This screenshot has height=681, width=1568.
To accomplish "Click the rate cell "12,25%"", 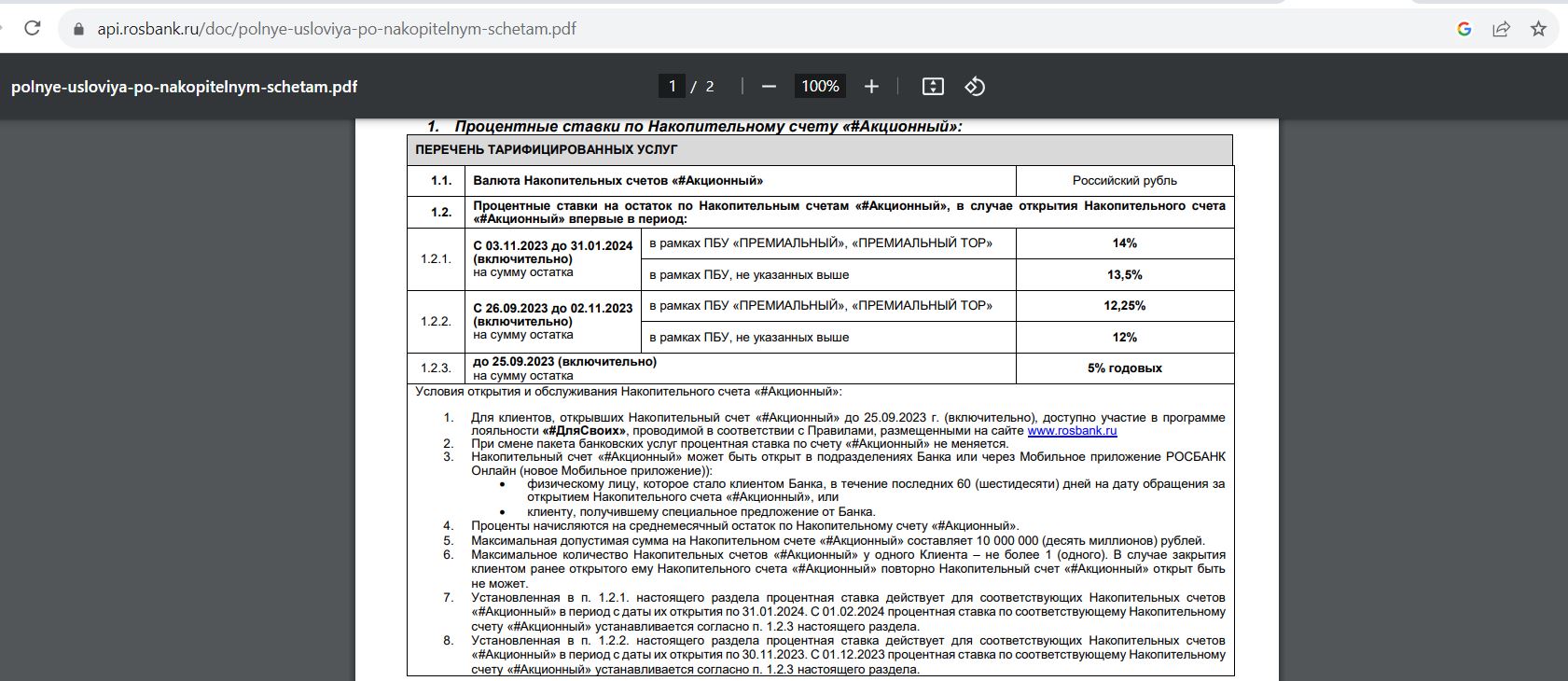I will click(x=1125, y=306).
